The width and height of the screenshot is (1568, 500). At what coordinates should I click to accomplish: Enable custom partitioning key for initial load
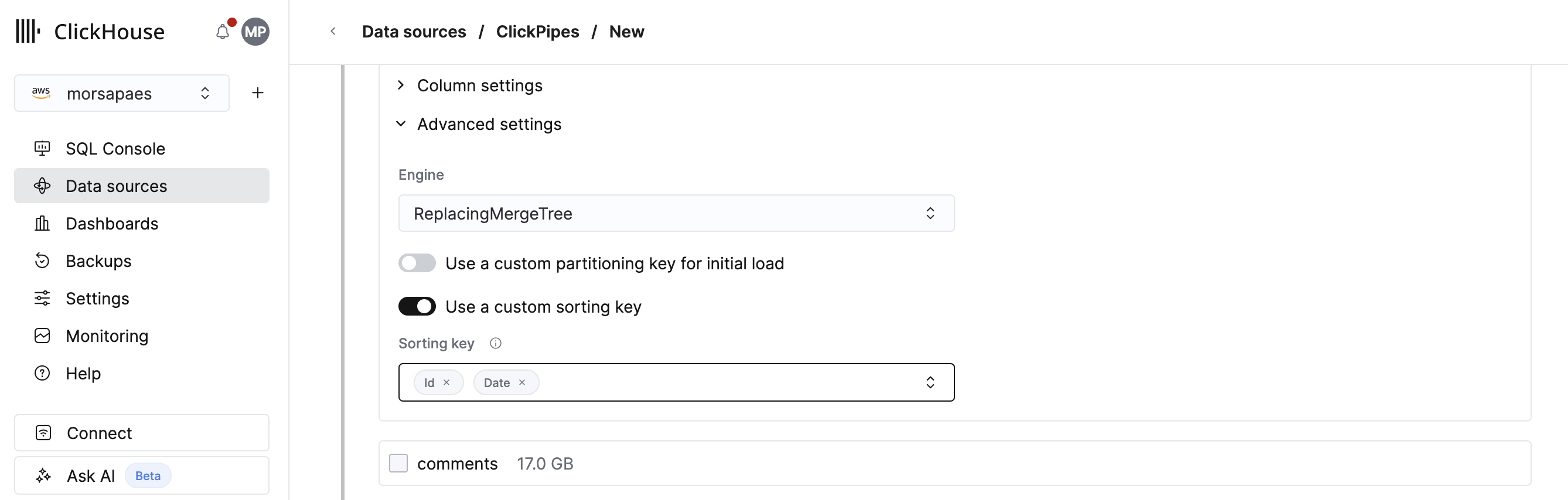tap(417, 263)
